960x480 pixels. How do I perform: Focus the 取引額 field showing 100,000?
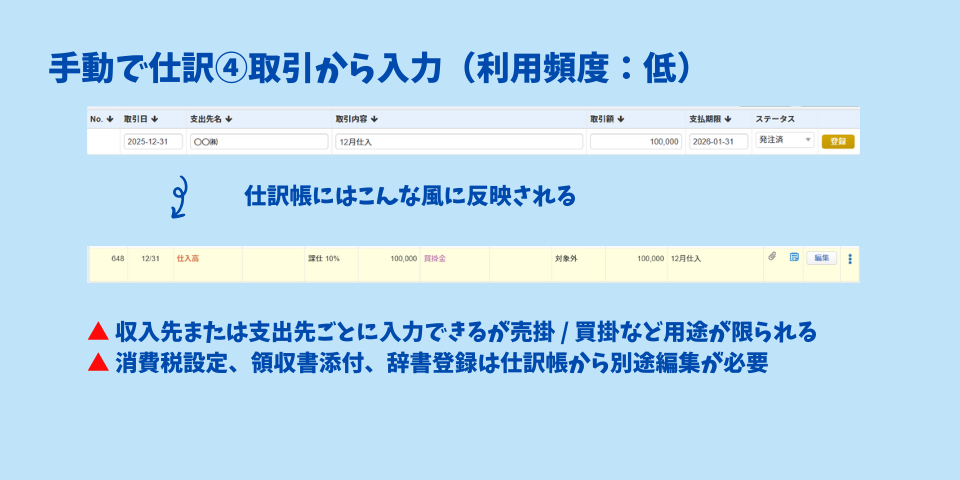636,141
